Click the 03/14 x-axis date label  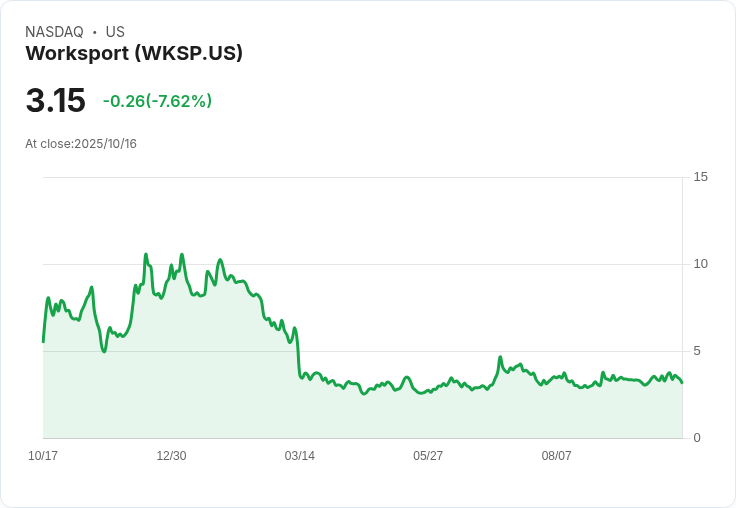pos(299,456)
